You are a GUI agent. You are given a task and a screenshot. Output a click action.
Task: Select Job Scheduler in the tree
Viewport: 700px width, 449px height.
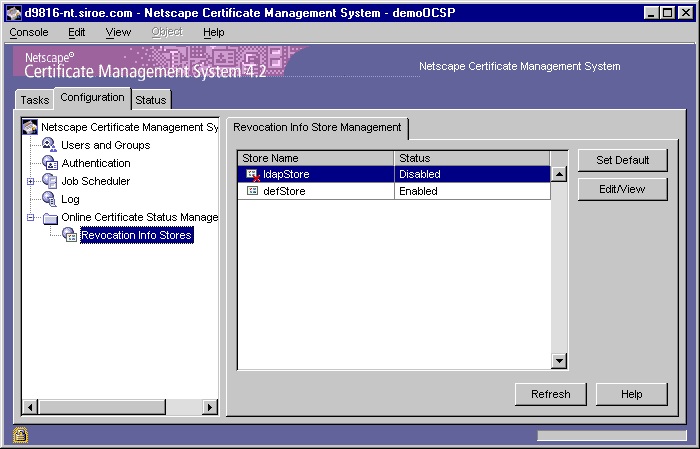pos(96,181)
